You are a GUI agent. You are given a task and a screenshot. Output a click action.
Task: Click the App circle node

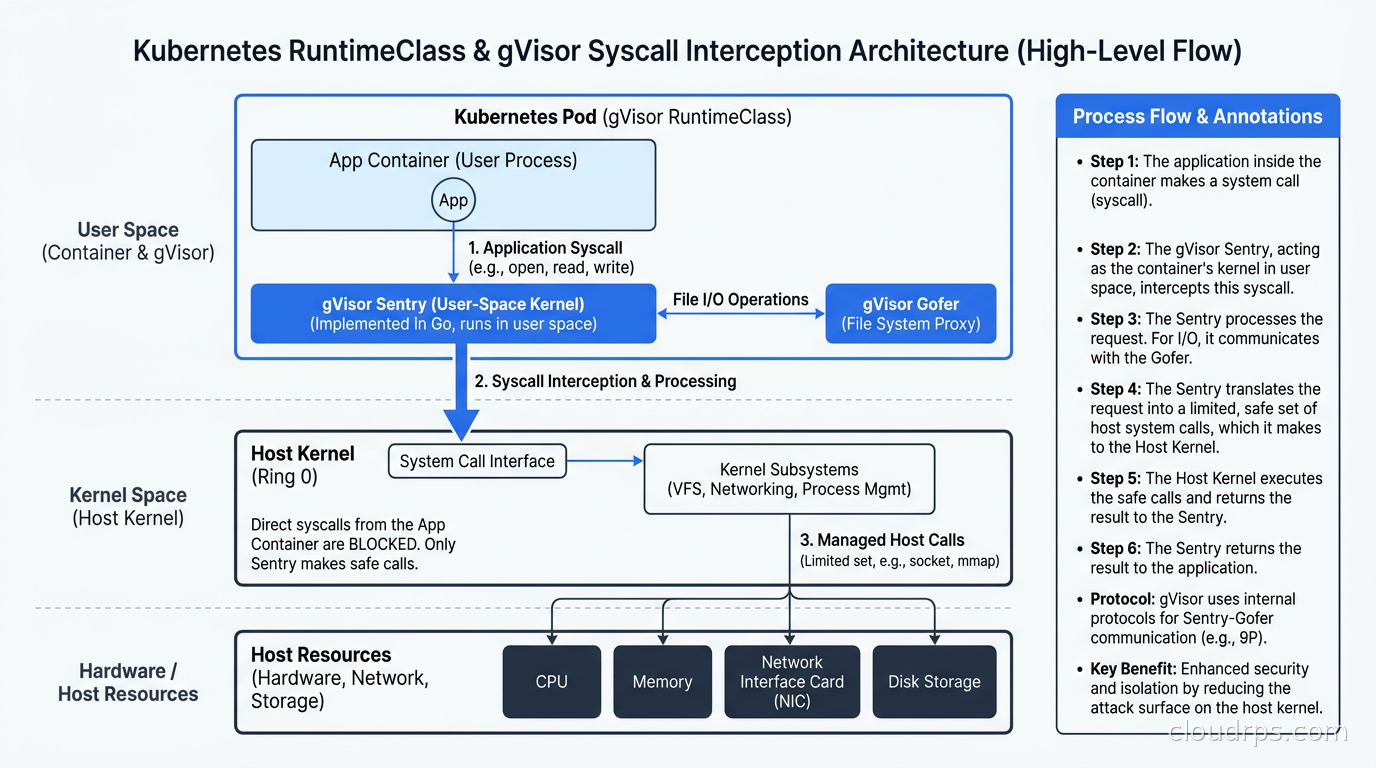point(453,200)
